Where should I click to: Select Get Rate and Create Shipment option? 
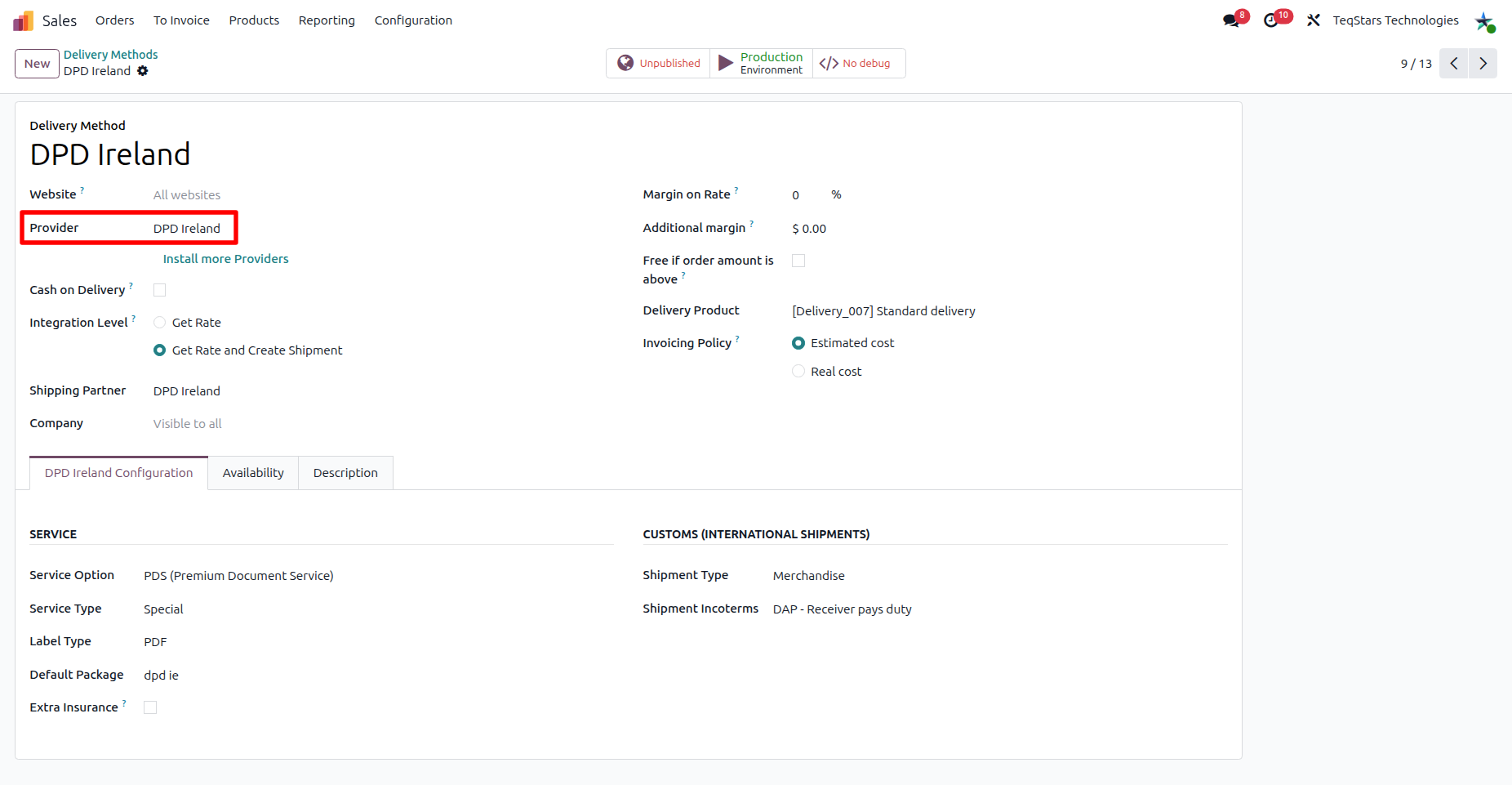pyautogui.click(x=160, y=350)
